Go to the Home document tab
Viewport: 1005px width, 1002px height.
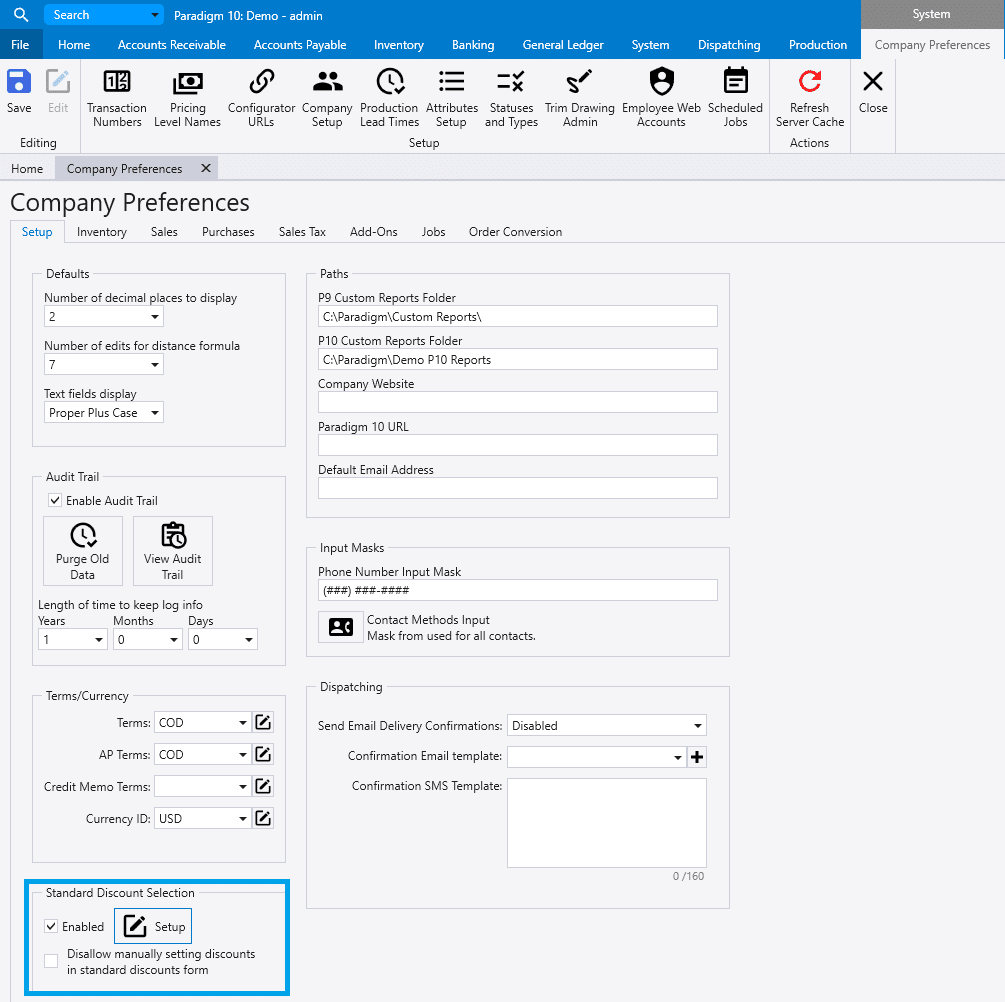click(x=27, y=169)
